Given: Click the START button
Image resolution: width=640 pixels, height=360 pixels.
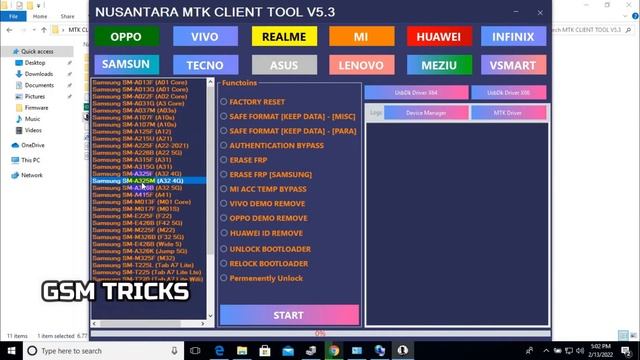Looking at the screenshot, I should point(289,315).
